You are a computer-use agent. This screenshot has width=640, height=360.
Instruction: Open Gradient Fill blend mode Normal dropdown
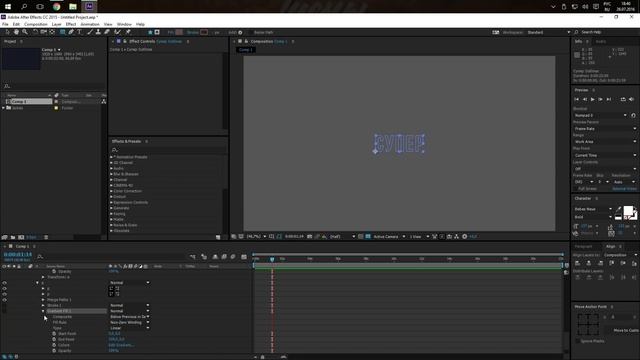(129, 311)
